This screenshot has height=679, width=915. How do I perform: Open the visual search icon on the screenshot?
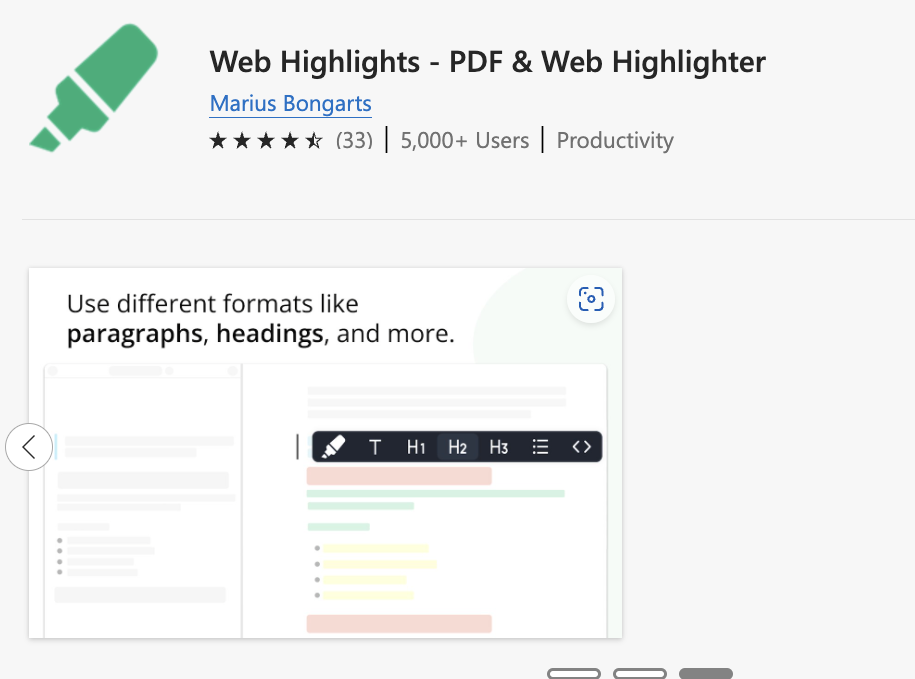[x=591, y=299]
